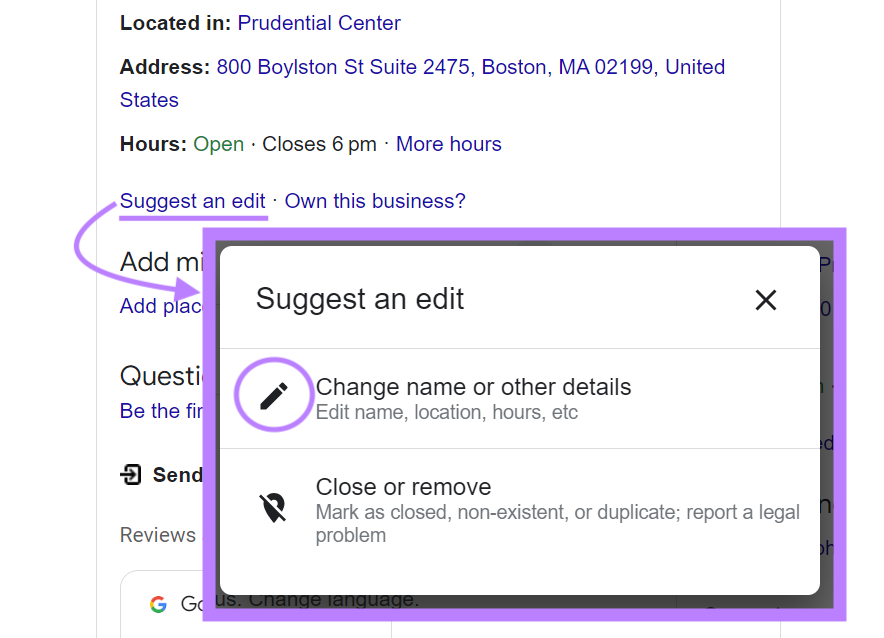
Task: Select the pencil edit icon in the dialog
Action: (x=274, y=394)
